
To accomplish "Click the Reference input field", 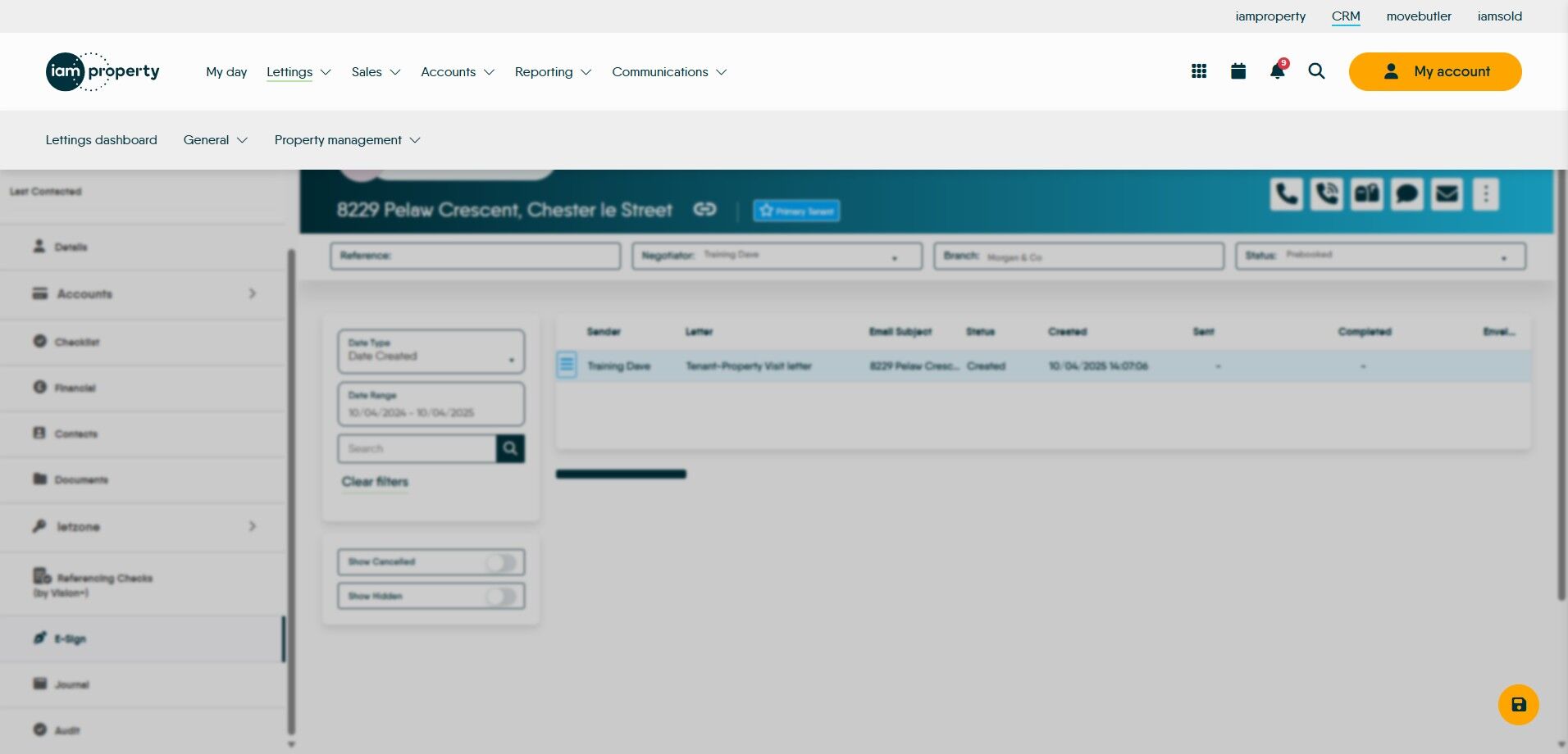I will 475,256.
